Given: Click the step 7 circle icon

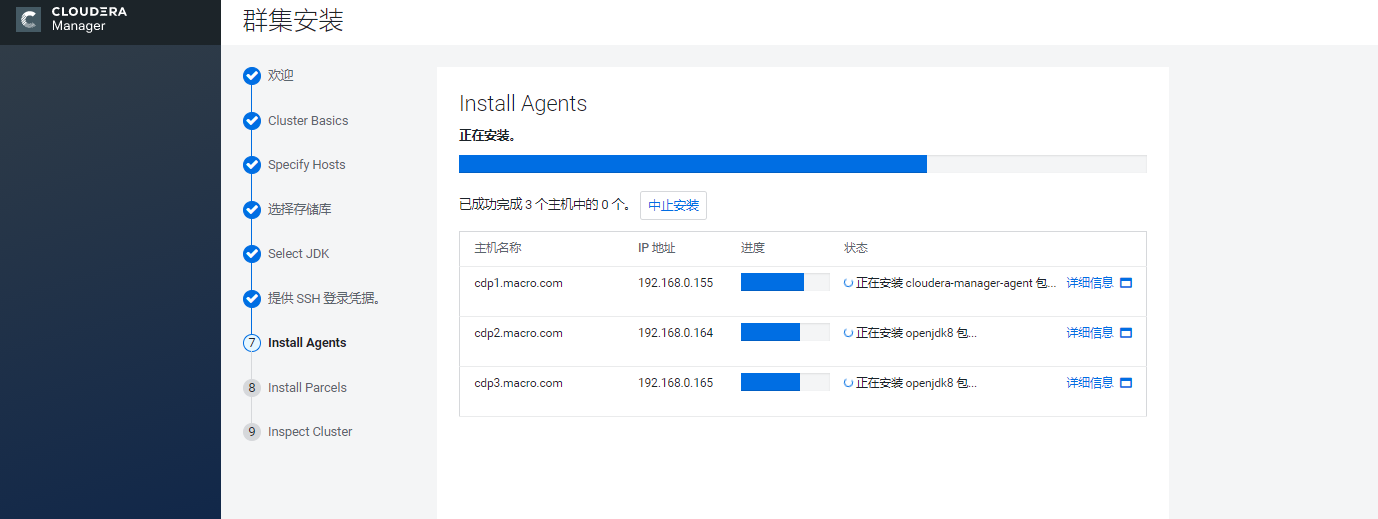Looking at the screenshot, I should [x=252, y=343].
